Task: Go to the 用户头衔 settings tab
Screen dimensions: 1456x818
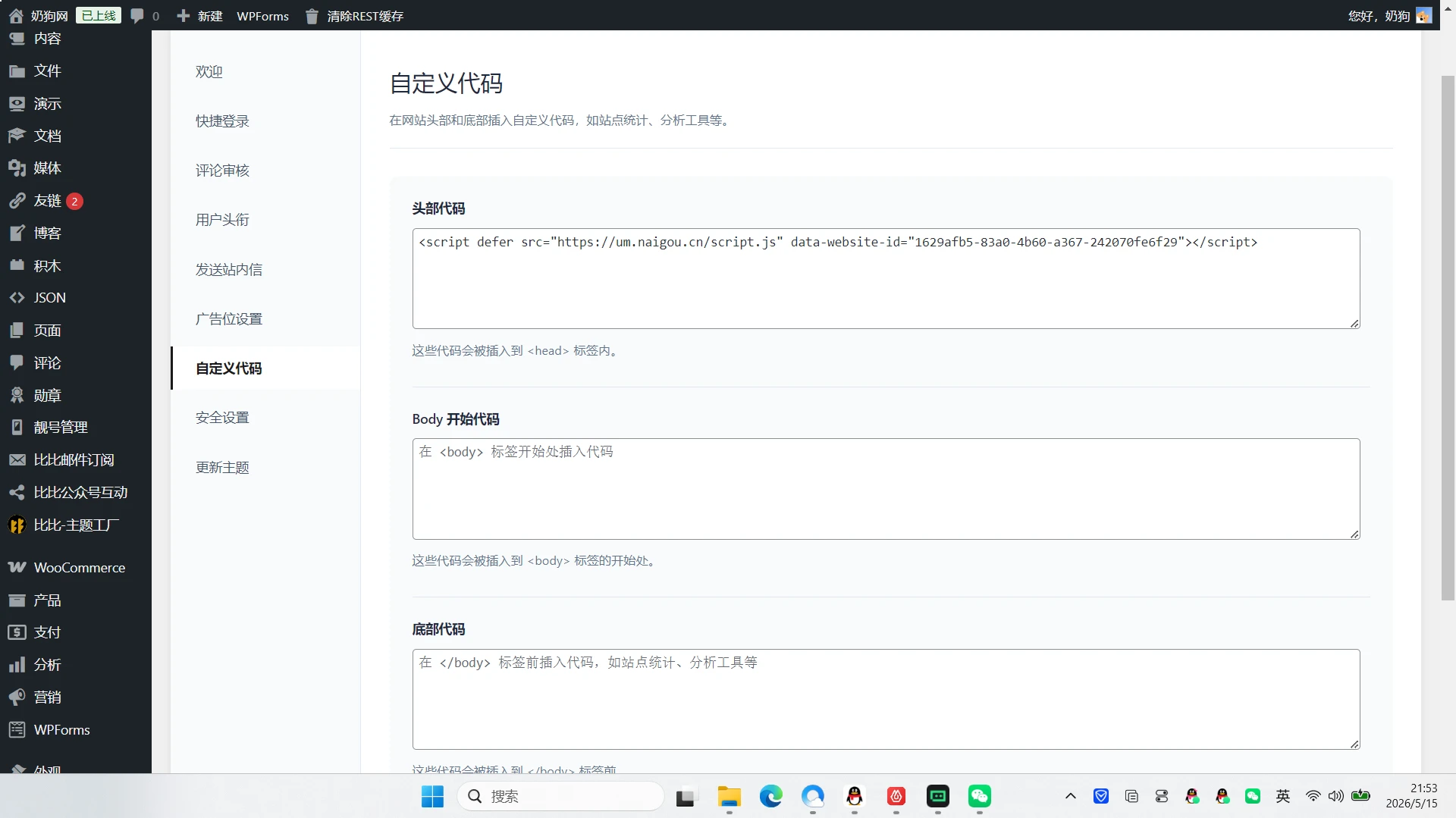Action: point(265,220)
